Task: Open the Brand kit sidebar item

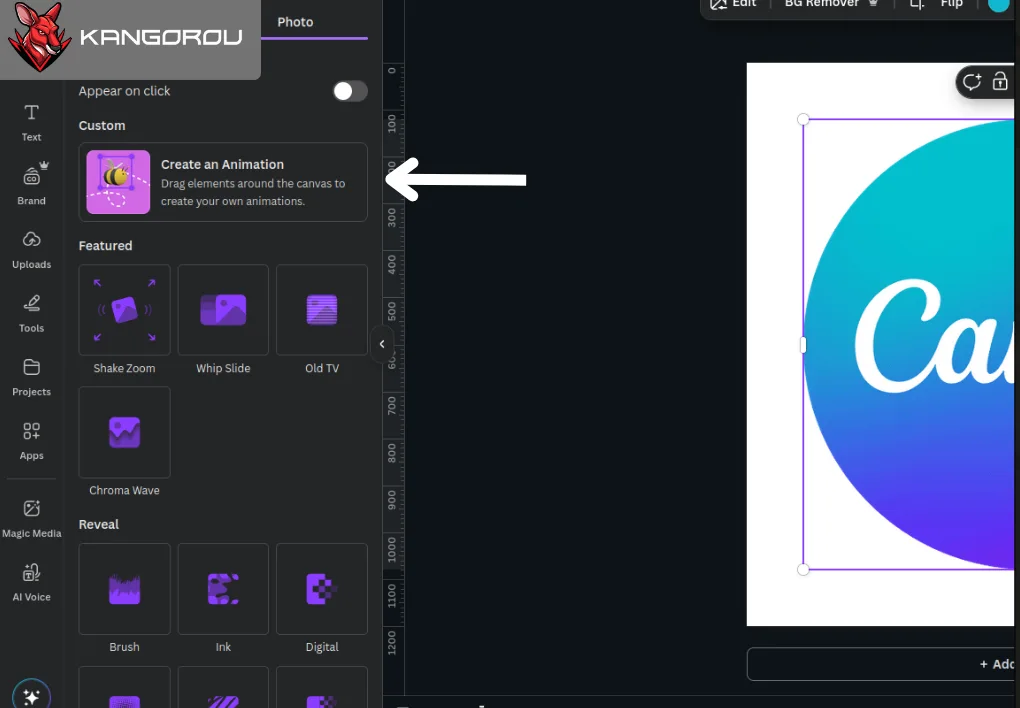Action: [31, 184]
